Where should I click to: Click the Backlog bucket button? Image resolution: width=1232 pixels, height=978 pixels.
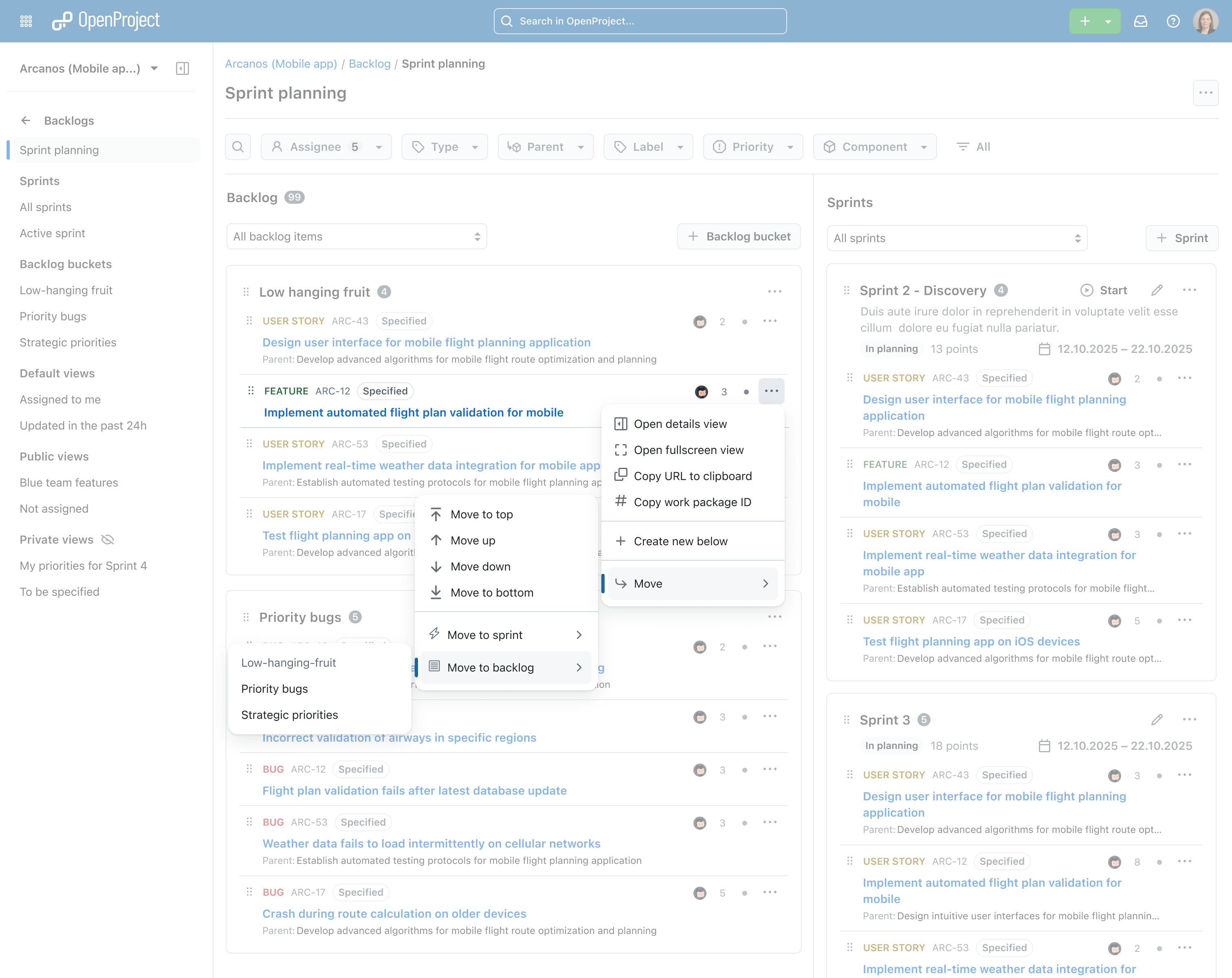coord(739,236)
